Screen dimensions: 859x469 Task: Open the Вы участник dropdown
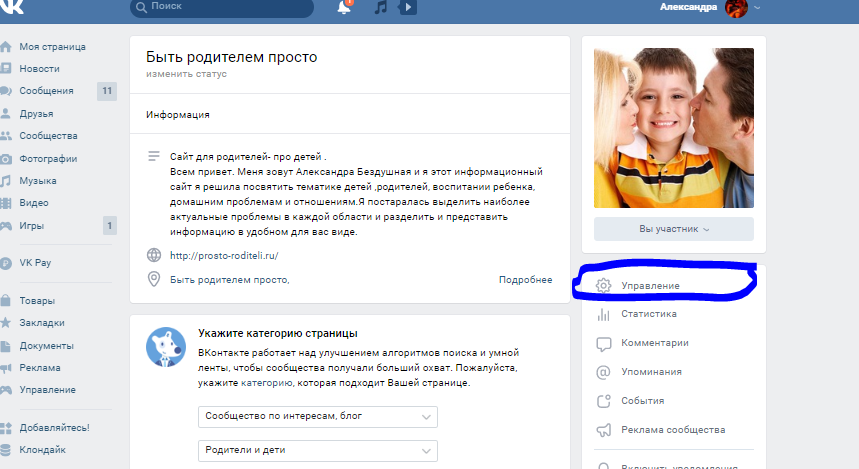coord(673,229)
